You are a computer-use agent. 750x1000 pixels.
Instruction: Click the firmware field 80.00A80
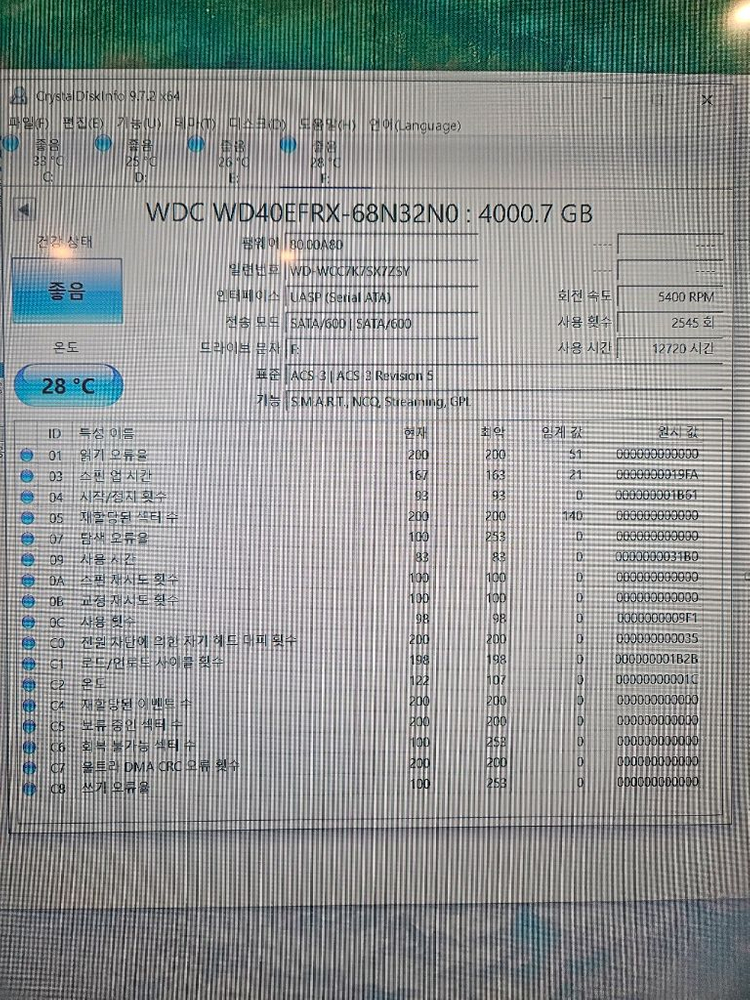click(381, 244)
